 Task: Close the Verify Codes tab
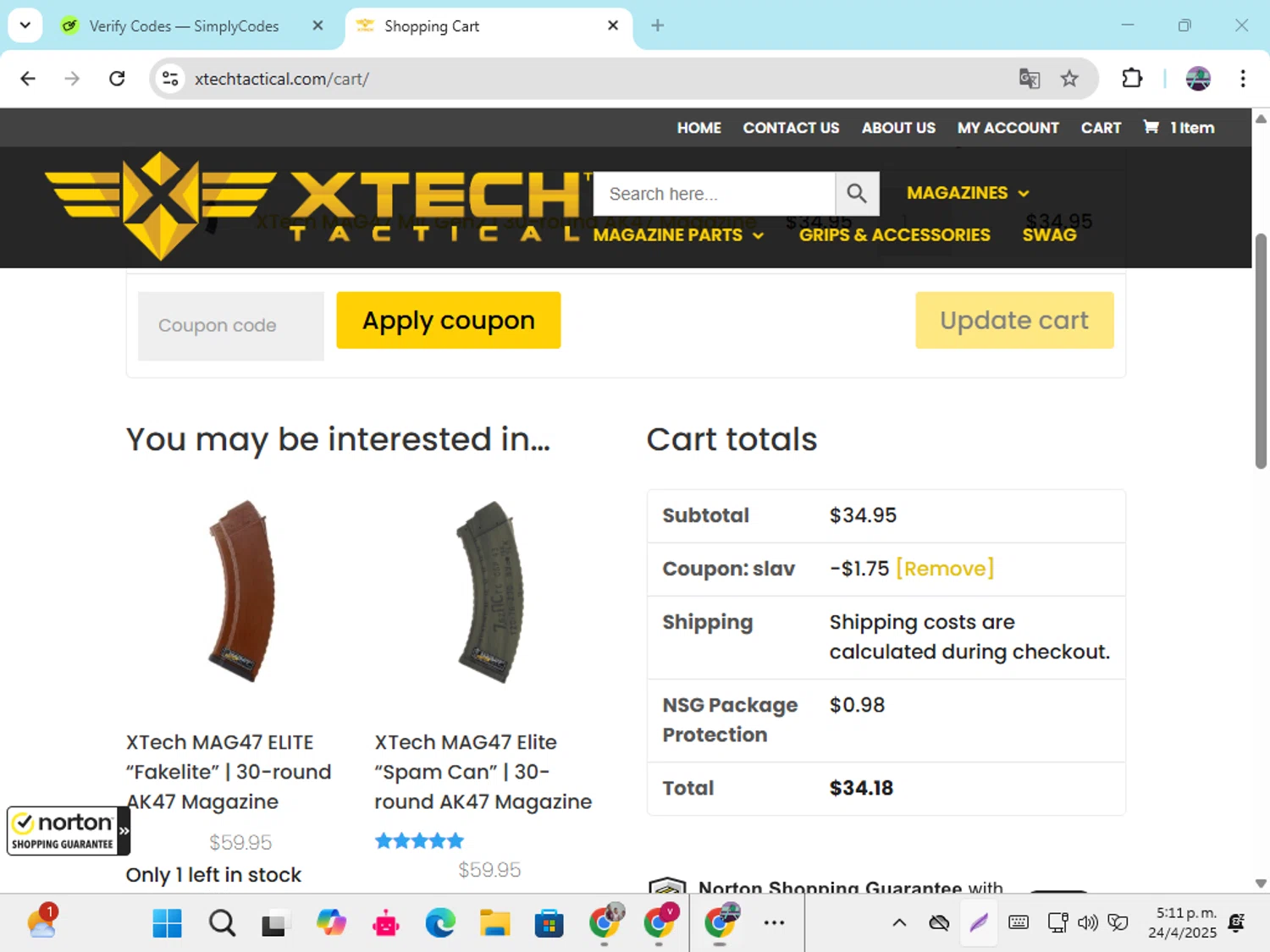coord(317,25)
